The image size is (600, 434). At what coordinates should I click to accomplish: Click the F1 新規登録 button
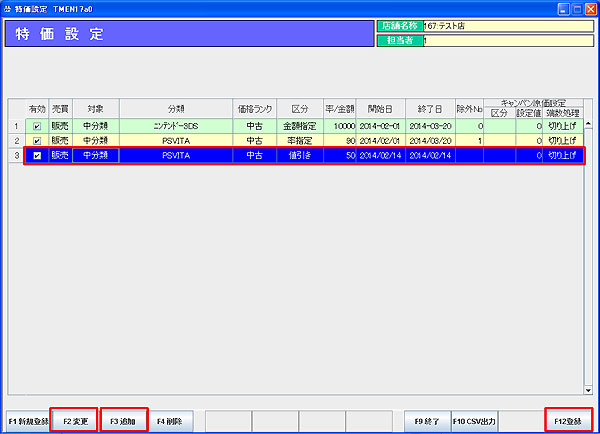tap(27, 421)
